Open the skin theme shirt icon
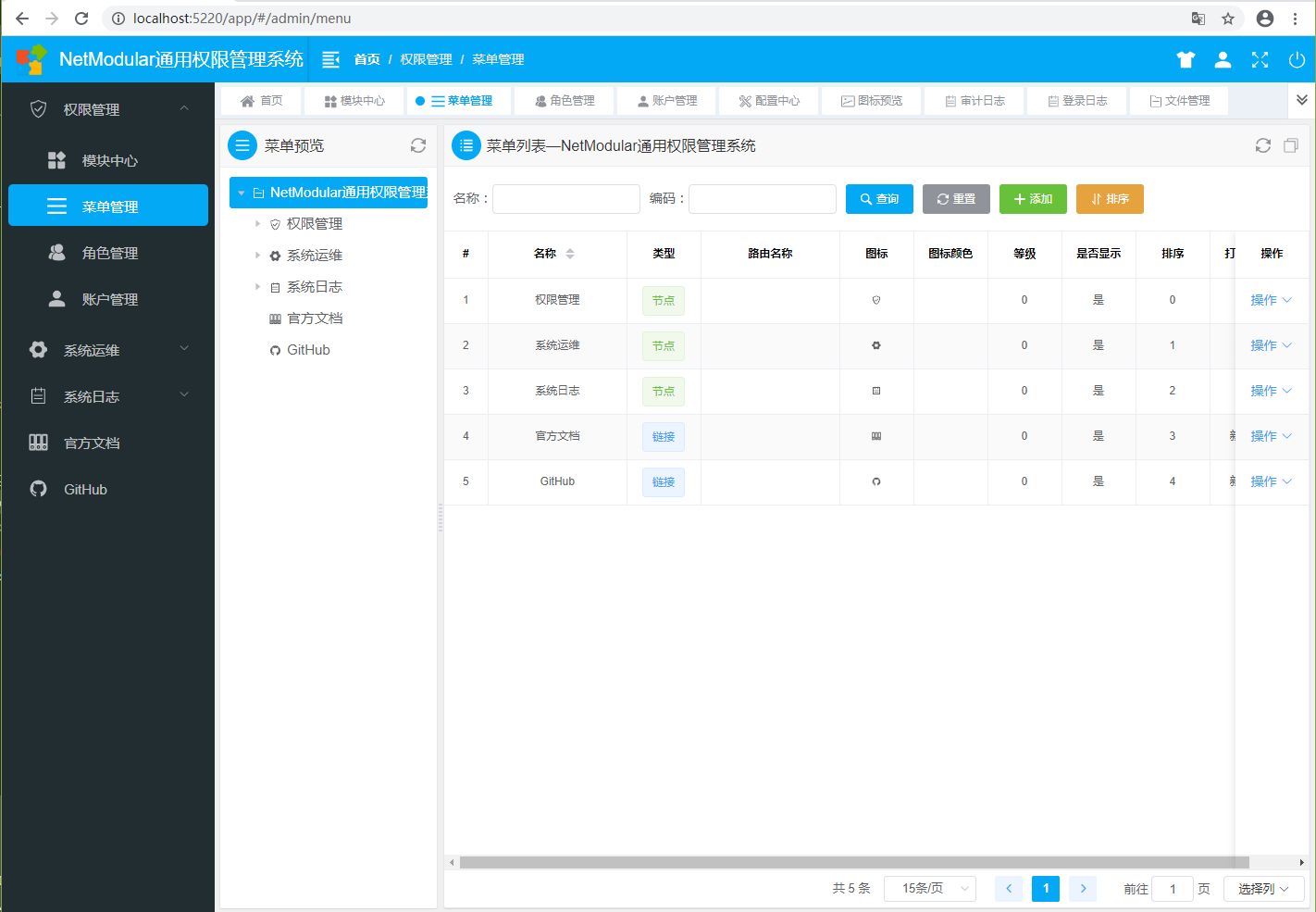This screenshot has width=1316, height=912. click(1186, 59)
